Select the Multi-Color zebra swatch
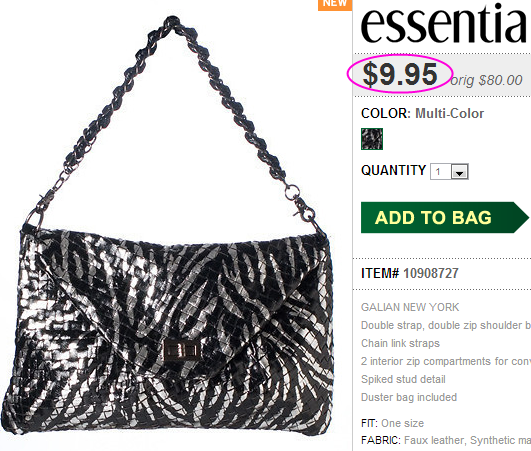The width and height of the screenshot is (531, 451). (372, 139)
